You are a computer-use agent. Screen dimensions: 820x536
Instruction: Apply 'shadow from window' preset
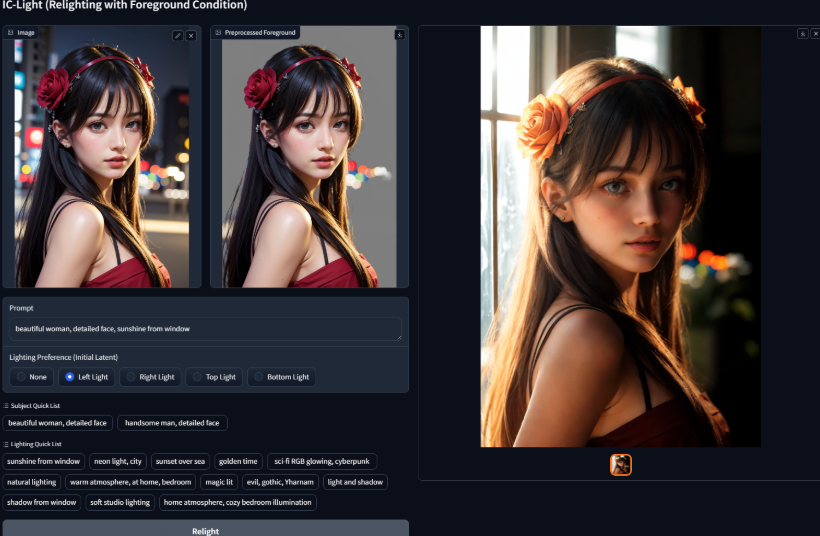point(41,502)
